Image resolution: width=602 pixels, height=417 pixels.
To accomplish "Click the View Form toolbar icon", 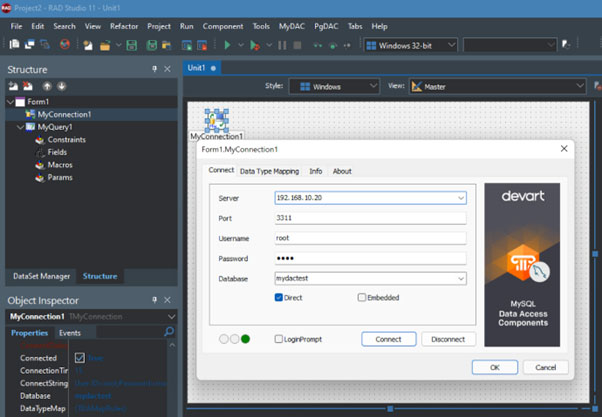I will [x=30, y=45].
